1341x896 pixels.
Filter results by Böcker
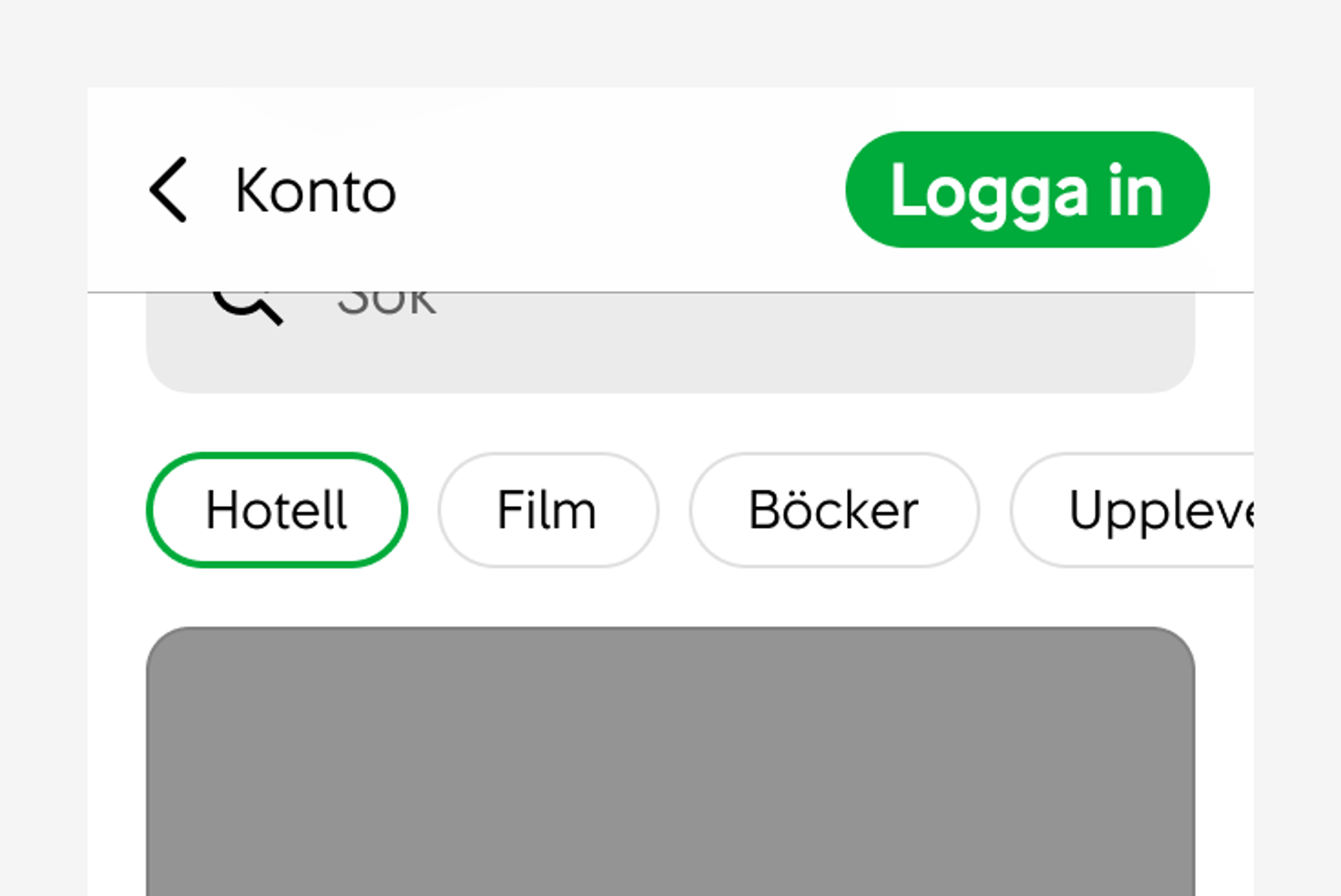point(834,510)
